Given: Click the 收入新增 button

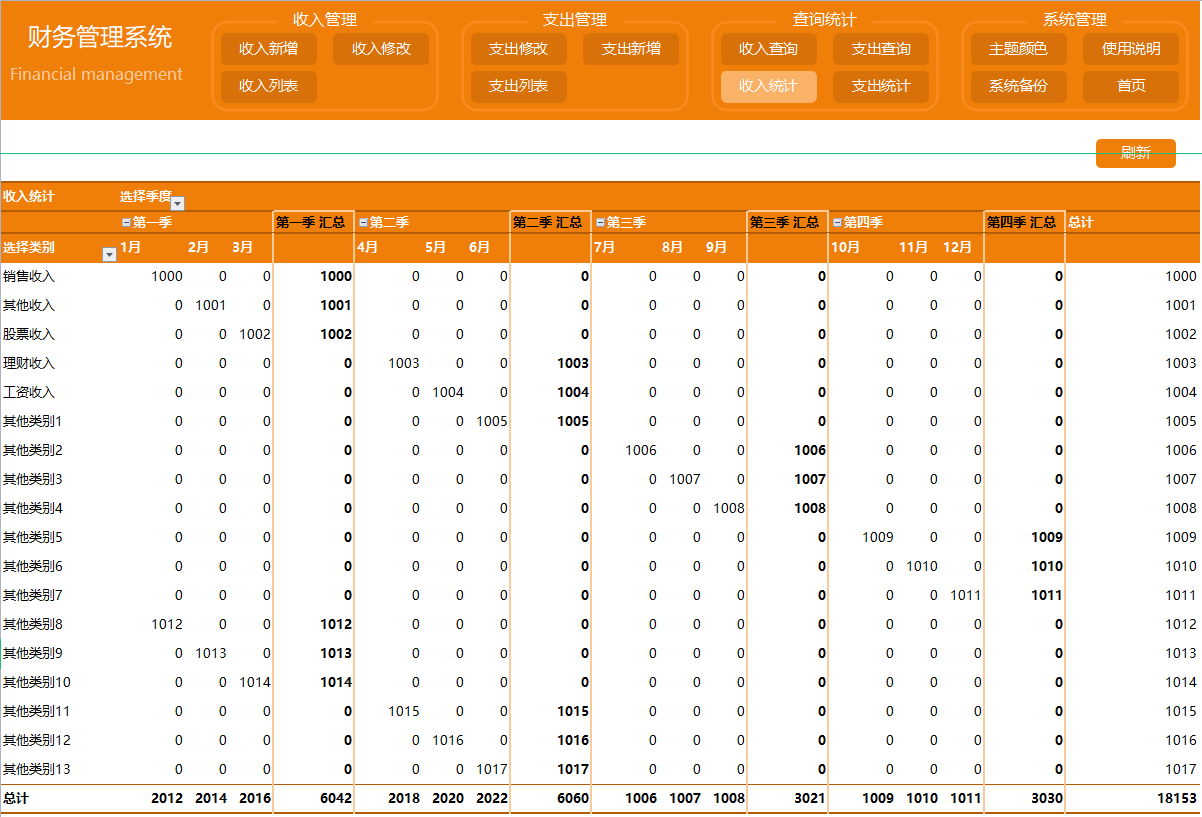Looking at the screenshot, I should 269,49.
